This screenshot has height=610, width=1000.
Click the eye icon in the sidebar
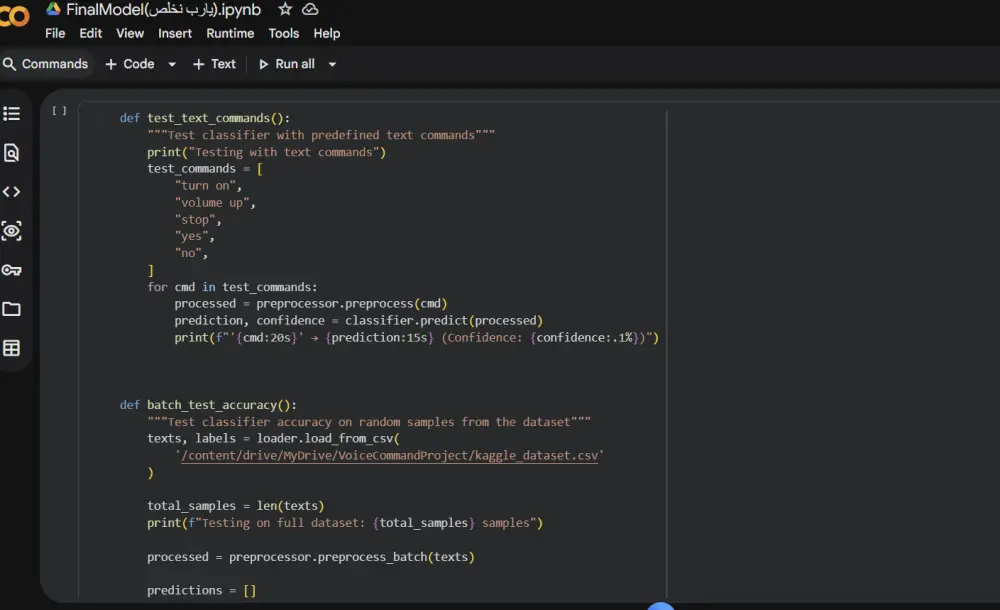click(x=12, y=231)
